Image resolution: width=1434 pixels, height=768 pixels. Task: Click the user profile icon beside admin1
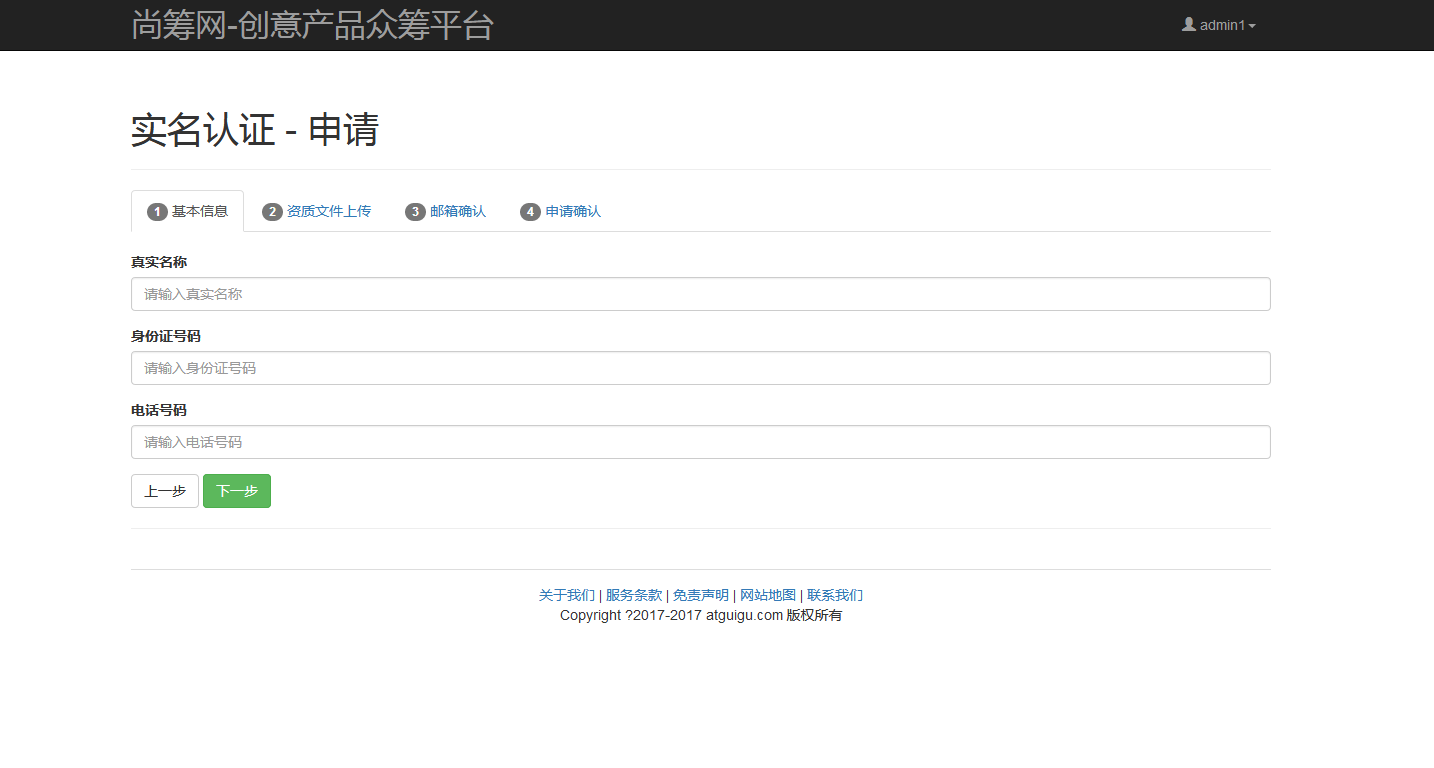point(1188,25)
